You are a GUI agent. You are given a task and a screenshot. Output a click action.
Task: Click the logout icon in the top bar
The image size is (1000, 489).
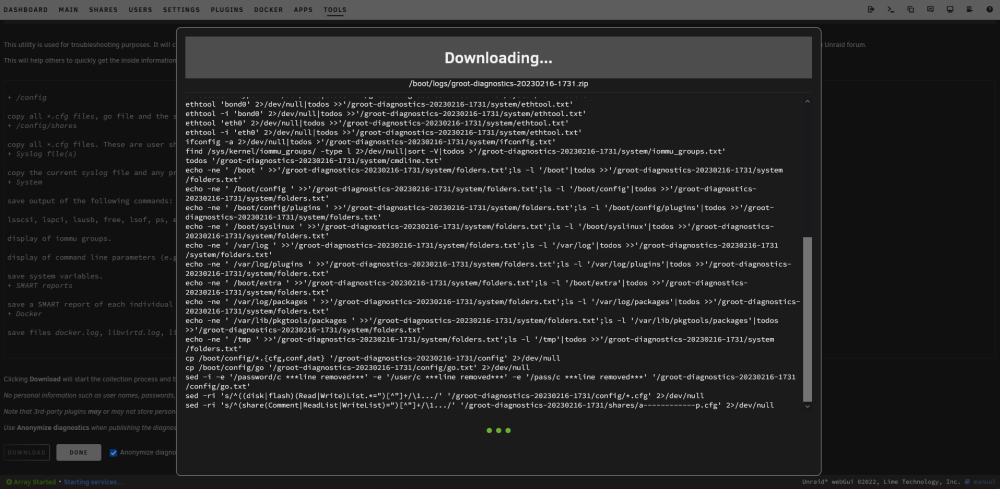click(871, 10)
